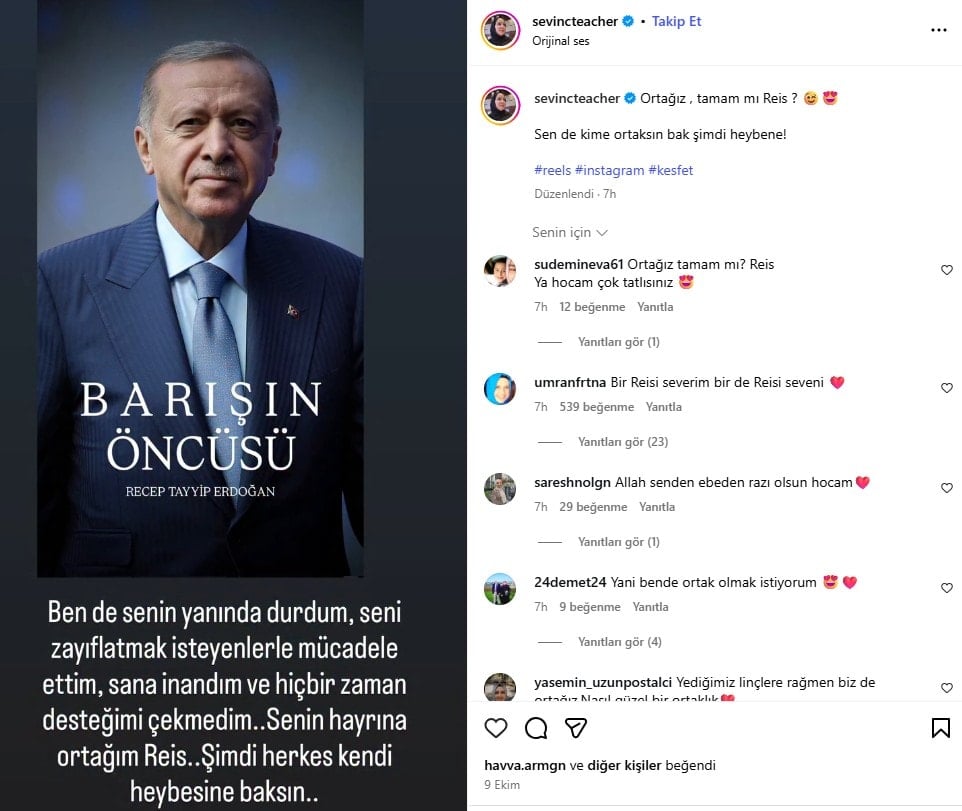Image resolution: width=962 pixels, height=811 pixels.
Task: Open sevincteacher profile picture in header
Action: pos(501,30)
